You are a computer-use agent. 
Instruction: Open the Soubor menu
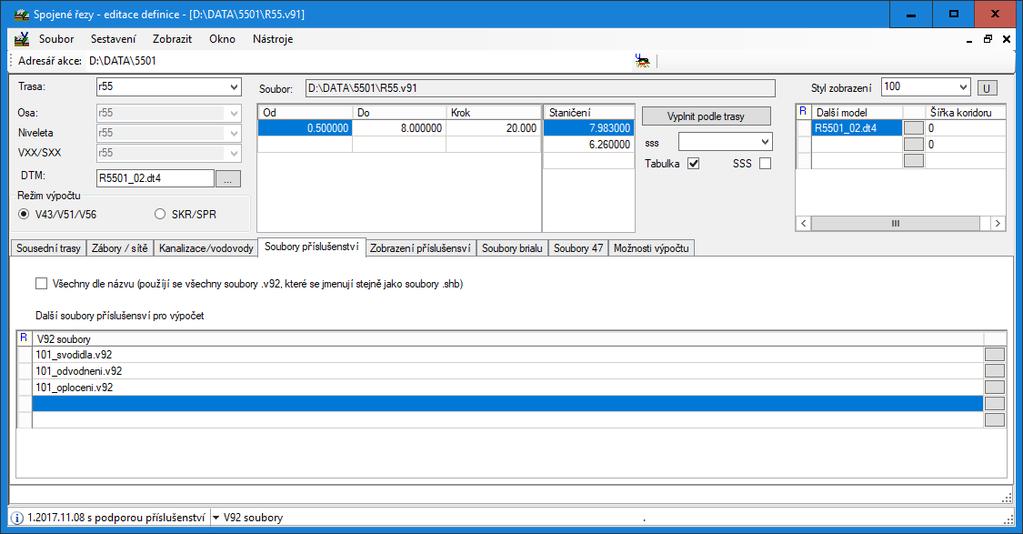tap(56, 39)
